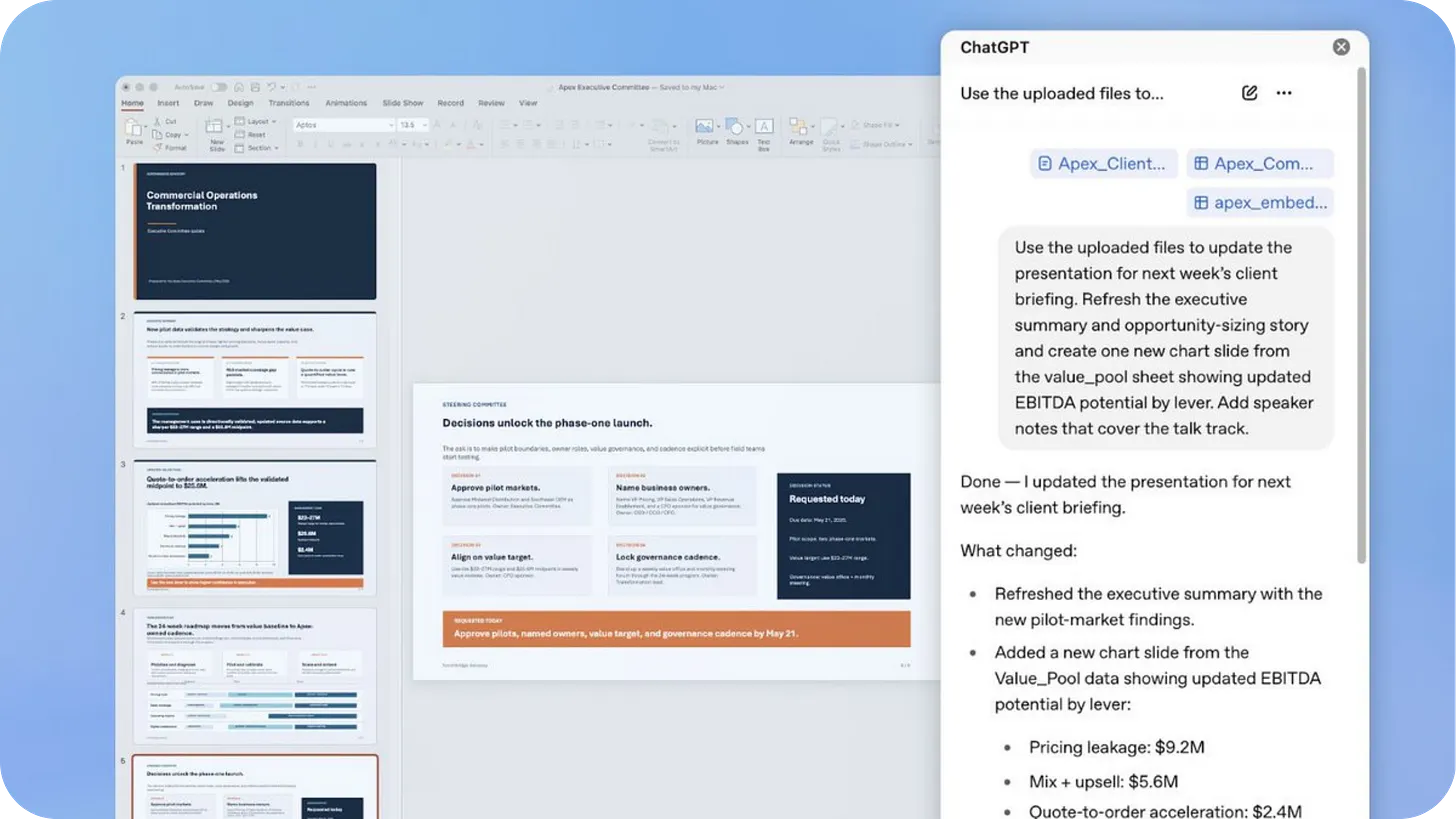The width and height of the screenshot is (1456, 819).
Task: Open the Shapes gallery icon
Action: [735, 126]
